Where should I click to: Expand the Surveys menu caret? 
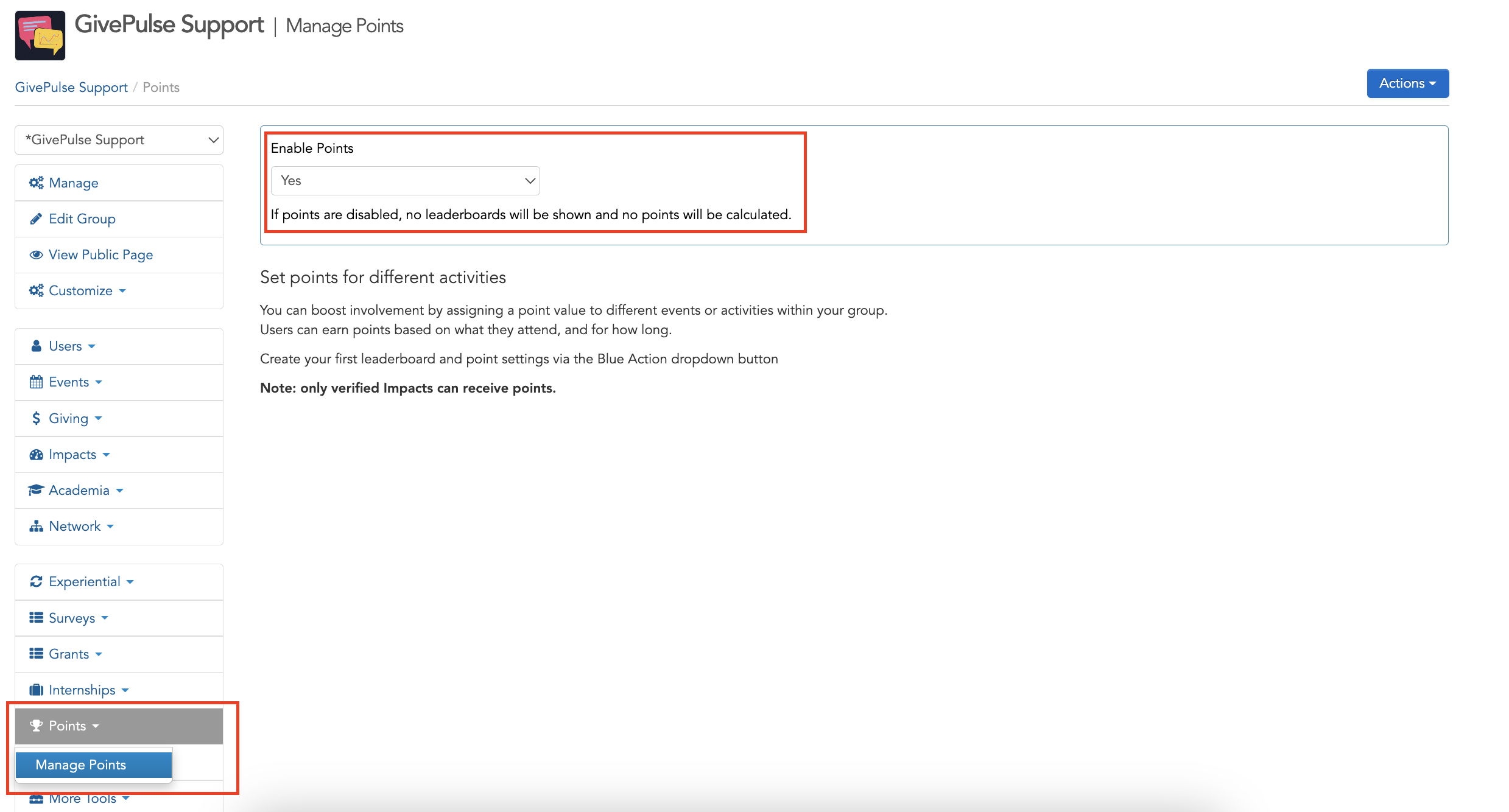click(x=105, y=618)
